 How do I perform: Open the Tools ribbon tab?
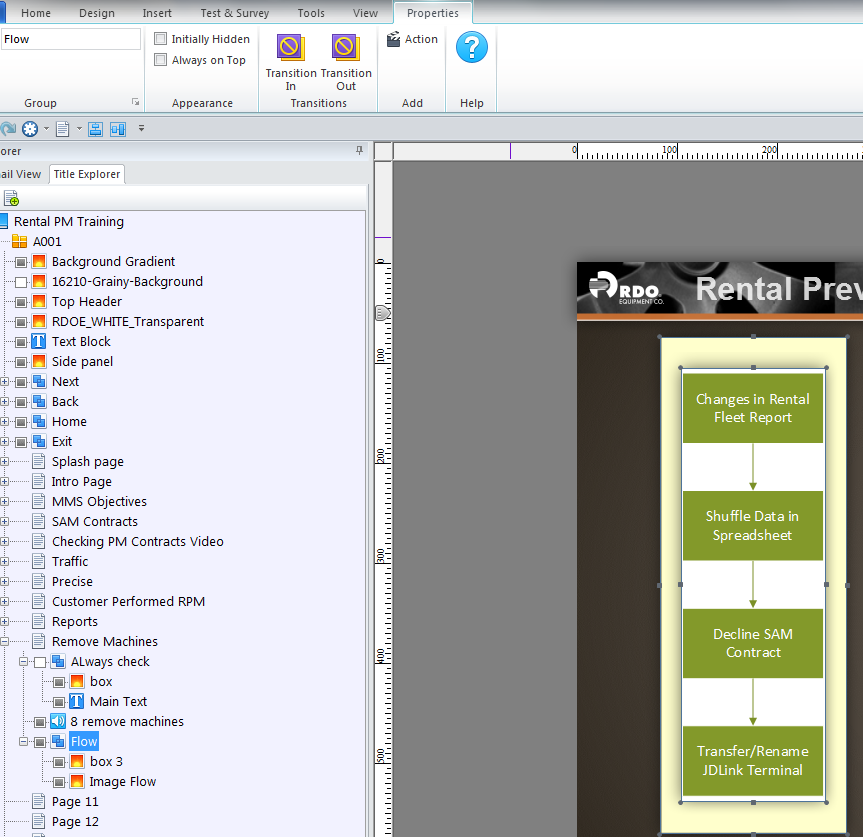[311, 13]
